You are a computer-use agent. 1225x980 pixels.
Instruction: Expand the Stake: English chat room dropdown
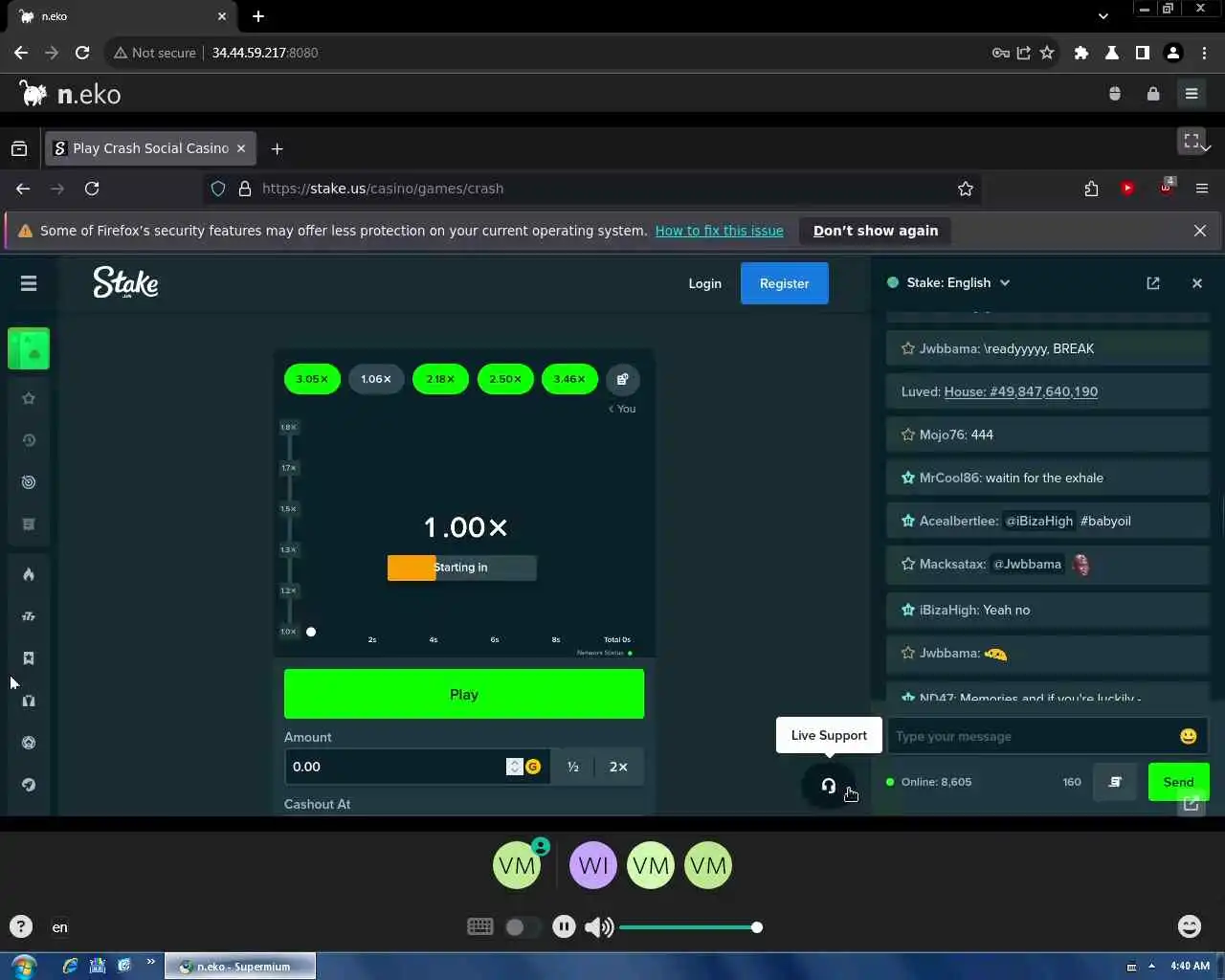click(1005, 283)
